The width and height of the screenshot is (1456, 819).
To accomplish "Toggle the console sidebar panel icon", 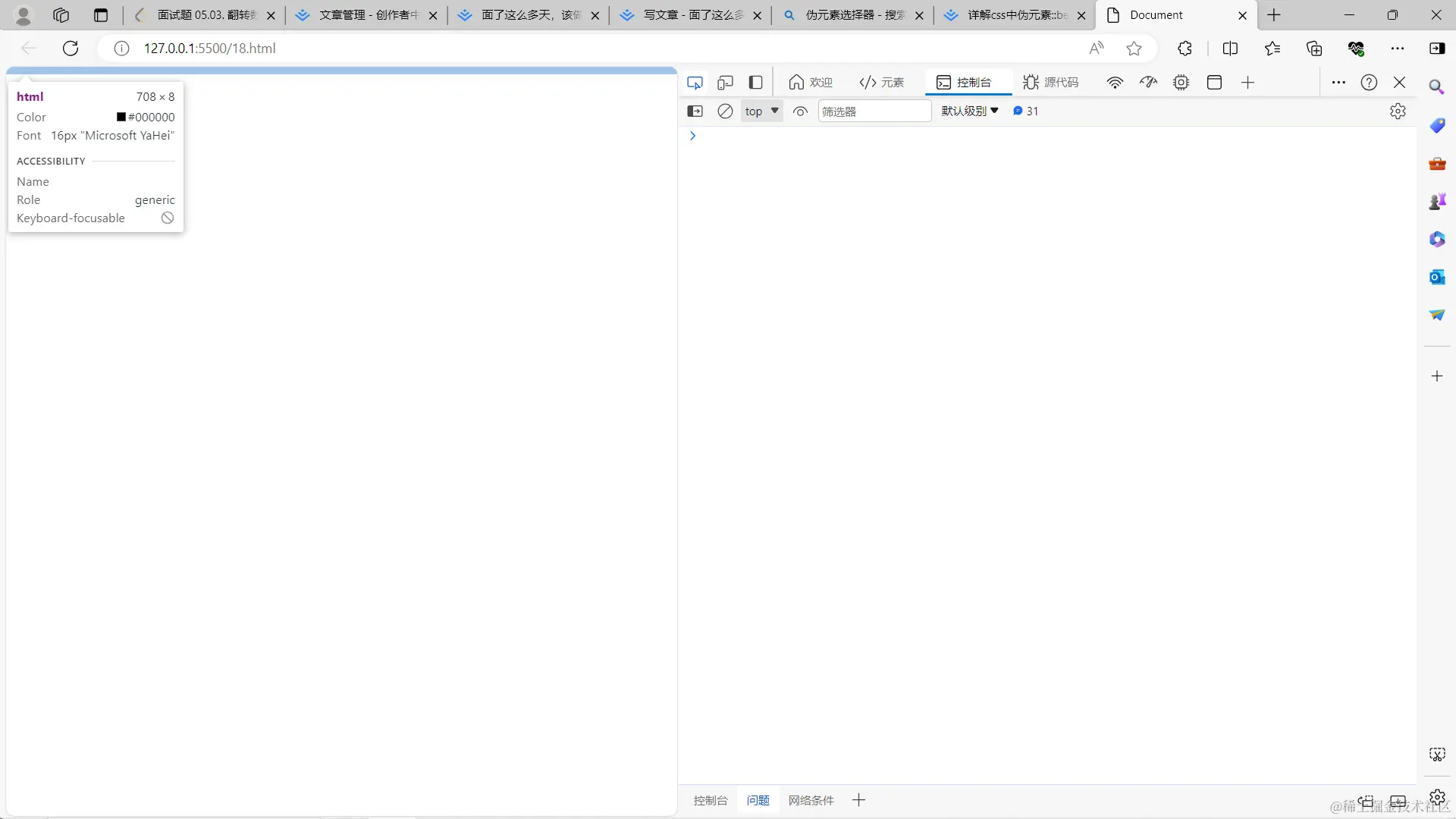I will (x=695, y=111).
